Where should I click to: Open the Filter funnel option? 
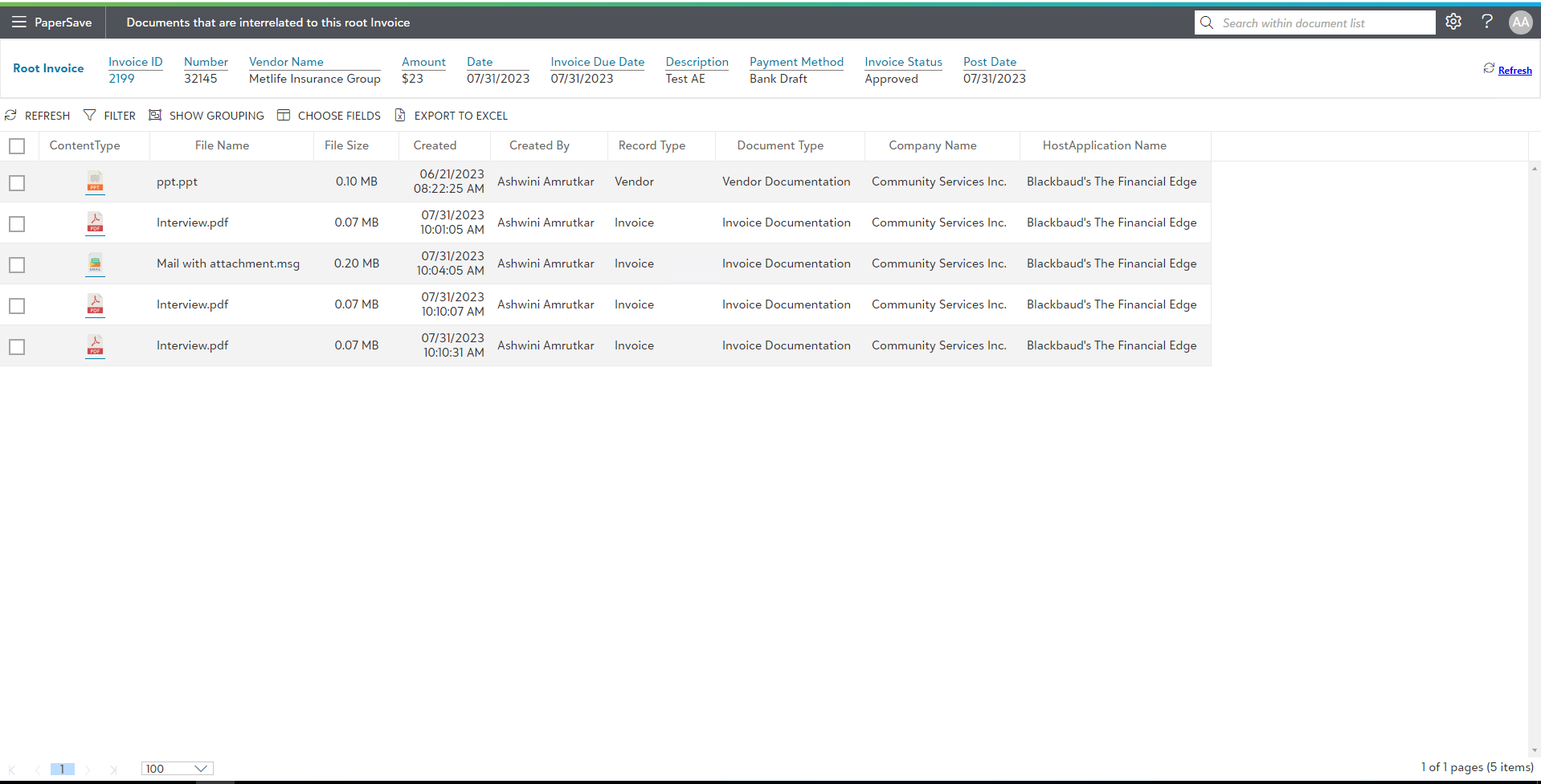110,116
